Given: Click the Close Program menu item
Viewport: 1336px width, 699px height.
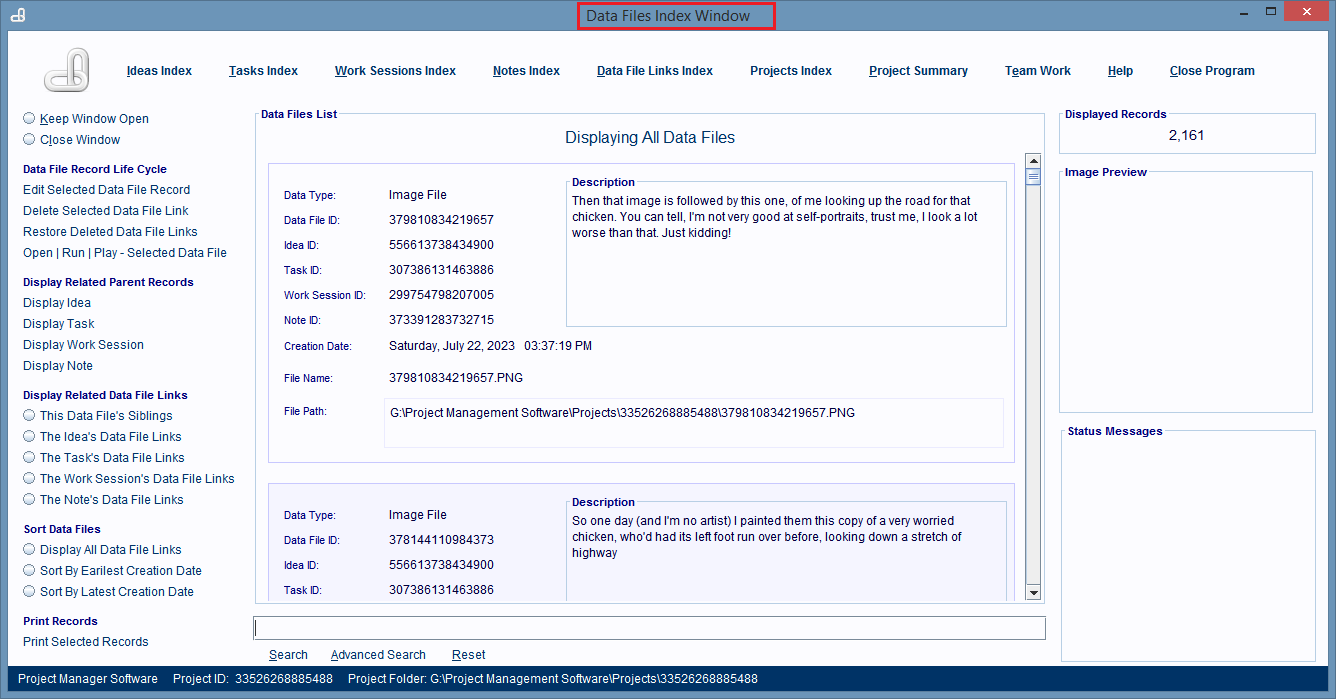Looking at the screenshot, I should pos(1211,71).
